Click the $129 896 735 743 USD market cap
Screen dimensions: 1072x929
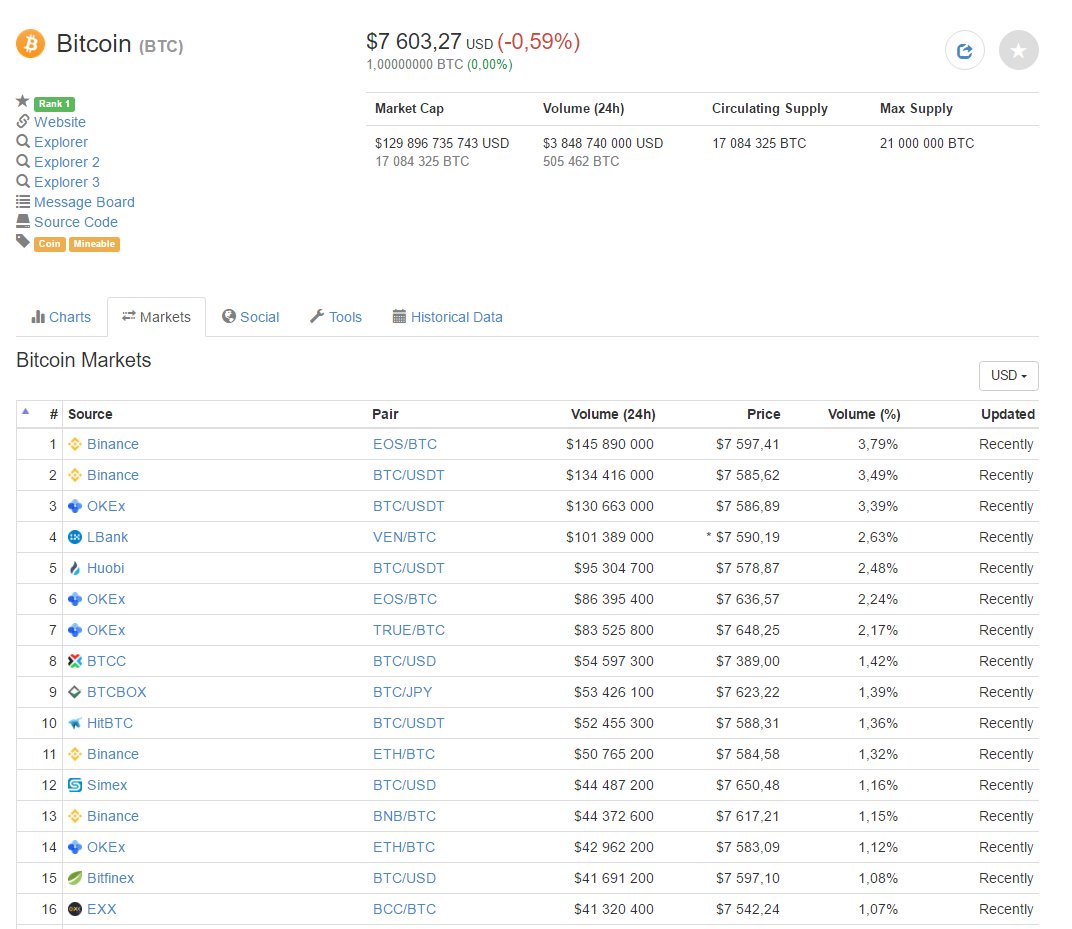pyautogui.click(x=442, y=144)
